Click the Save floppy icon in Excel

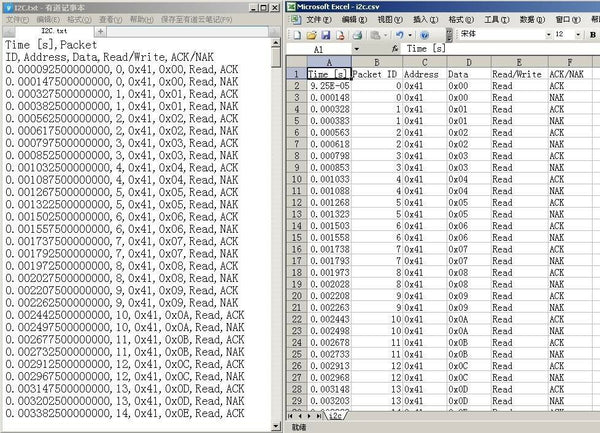point(326,35)
